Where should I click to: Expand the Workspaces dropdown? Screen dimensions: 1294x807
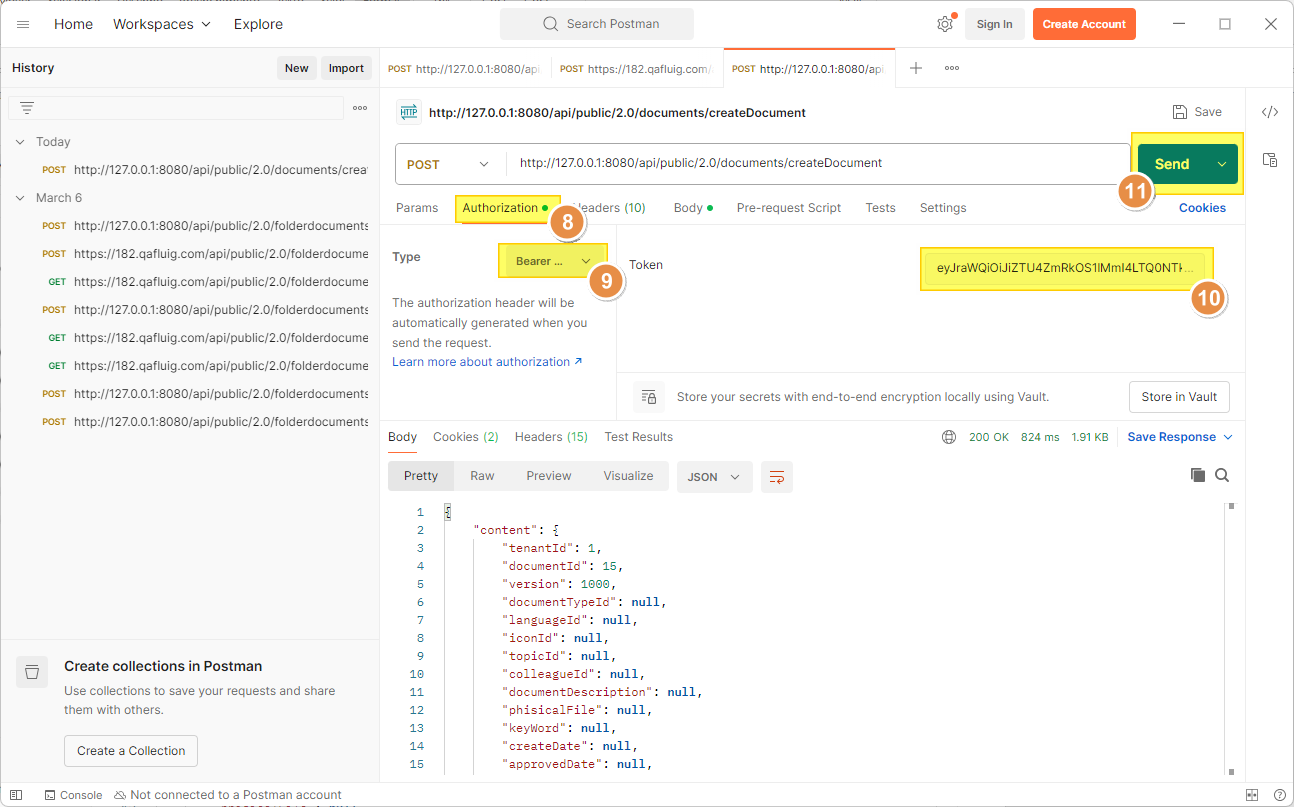tap(162, 24)
